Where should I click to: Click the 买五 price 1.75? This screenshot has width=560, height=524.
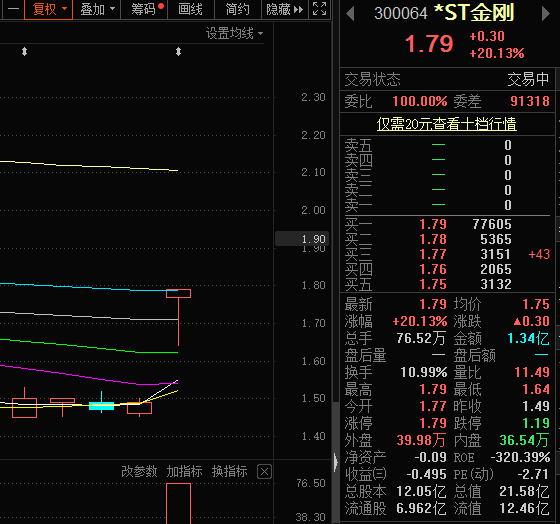tap(433, 284)
